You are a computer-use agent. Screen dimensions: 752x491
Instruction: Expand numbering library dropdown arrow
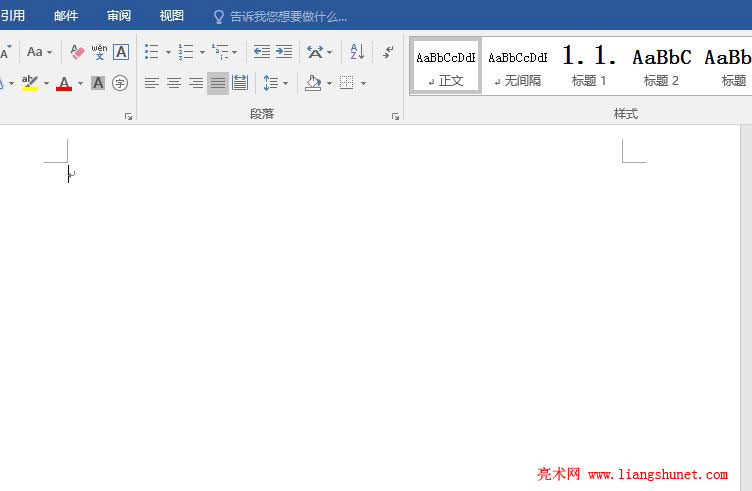pos(202,52)
